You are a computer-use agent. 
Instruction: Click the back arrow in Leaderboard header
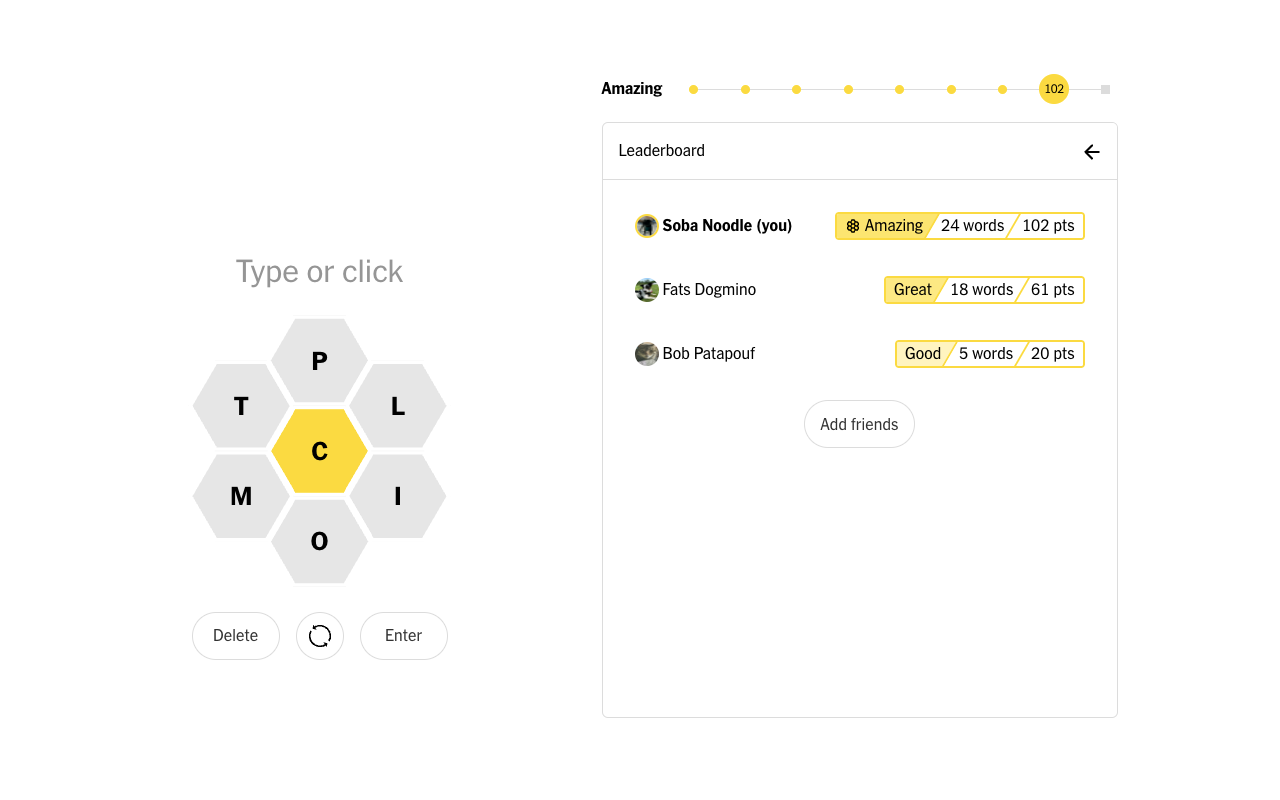click(x=1092, y=152)
